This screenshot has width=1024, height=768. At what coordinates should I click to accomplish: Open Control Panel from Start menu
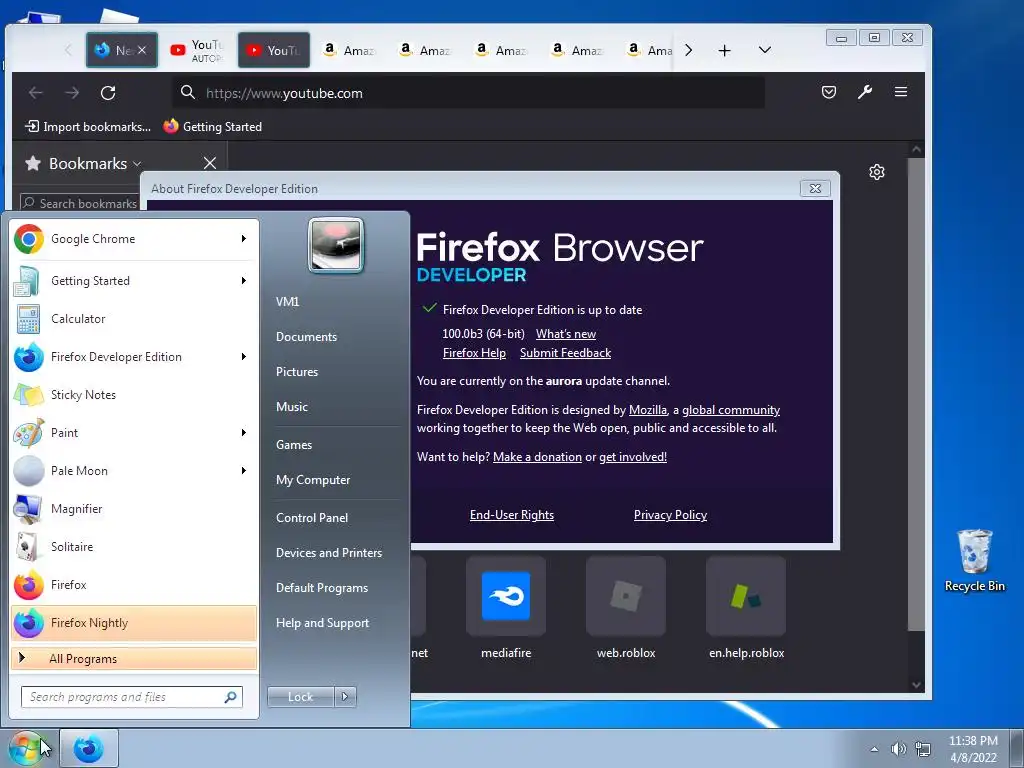pos(312,518)
